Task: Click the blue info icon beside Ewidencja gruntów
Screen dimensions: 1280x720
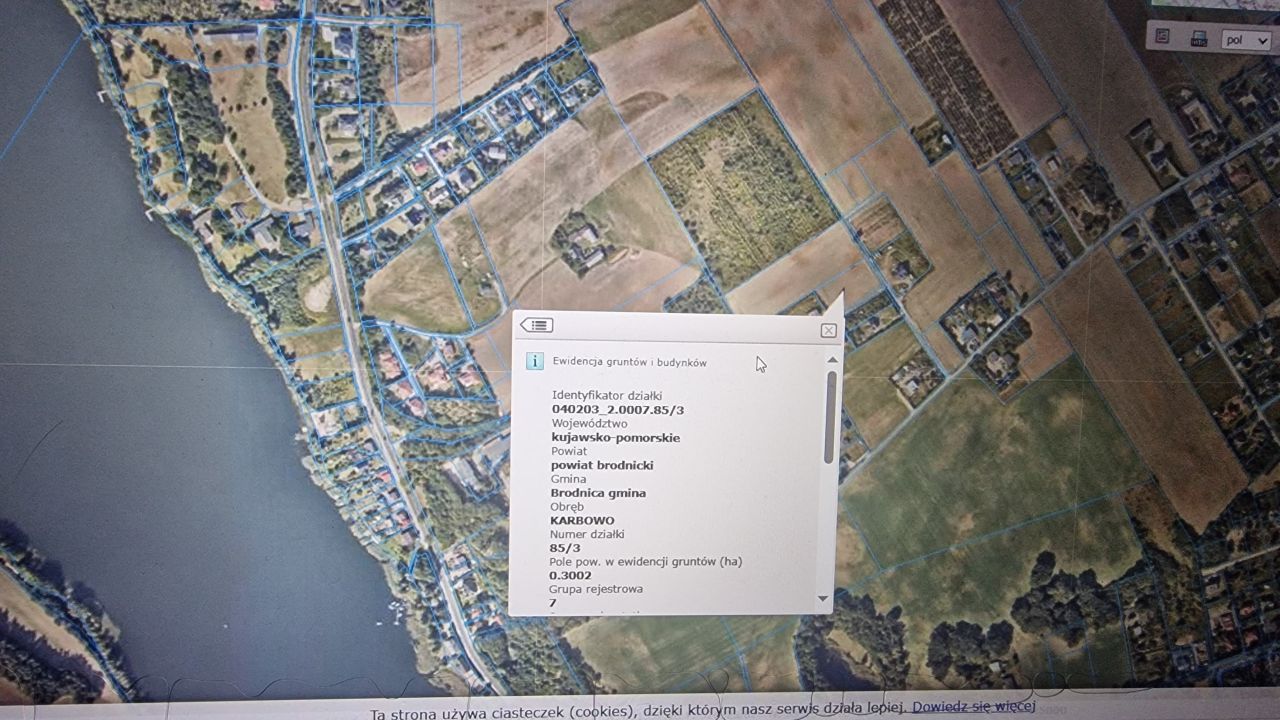Action: pyautogui.click(x=535, y=362)
